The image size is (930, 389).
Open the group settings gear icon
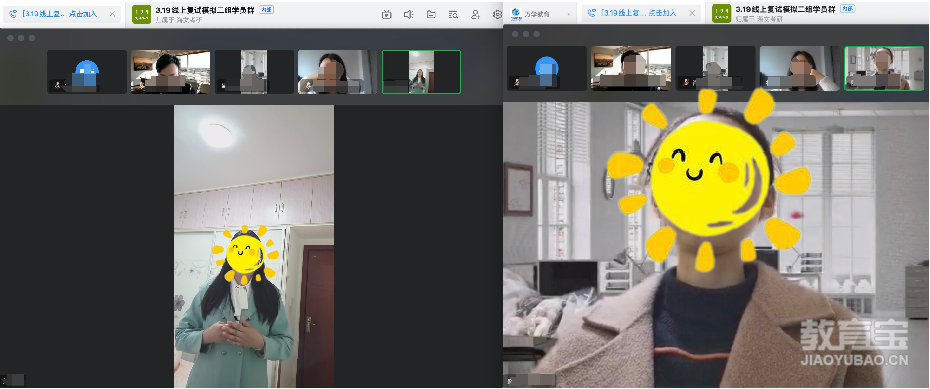point(497,15)
